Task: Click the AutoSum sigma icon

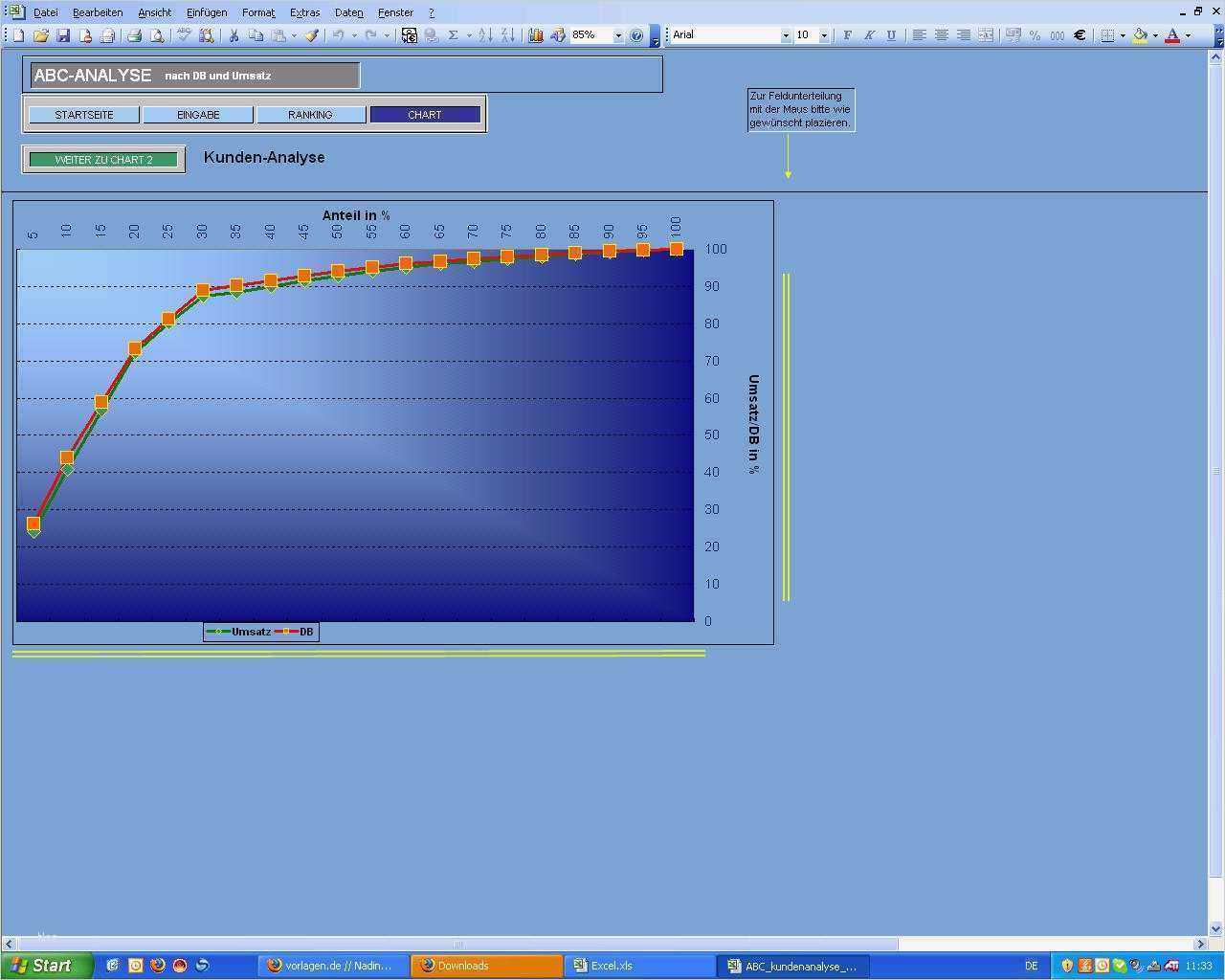Action: point(453,35)
